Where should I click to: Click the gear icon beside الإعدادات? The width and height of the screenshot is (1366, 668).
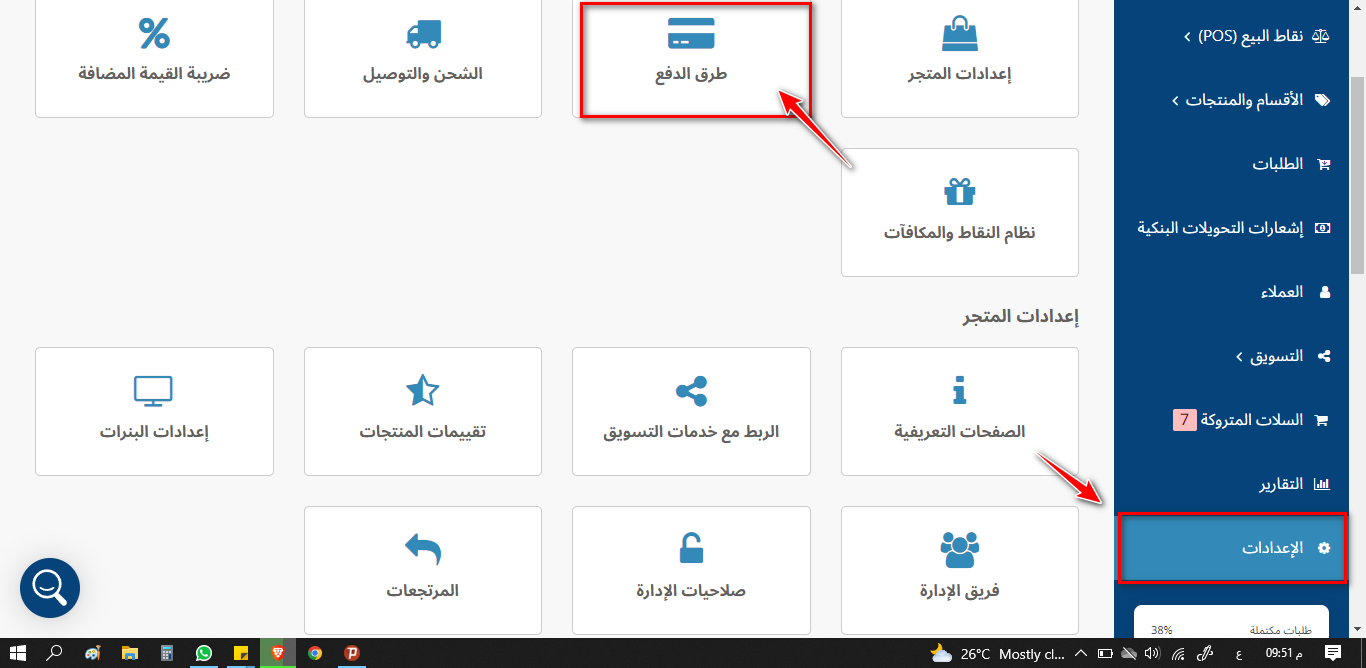(1325, 548)
